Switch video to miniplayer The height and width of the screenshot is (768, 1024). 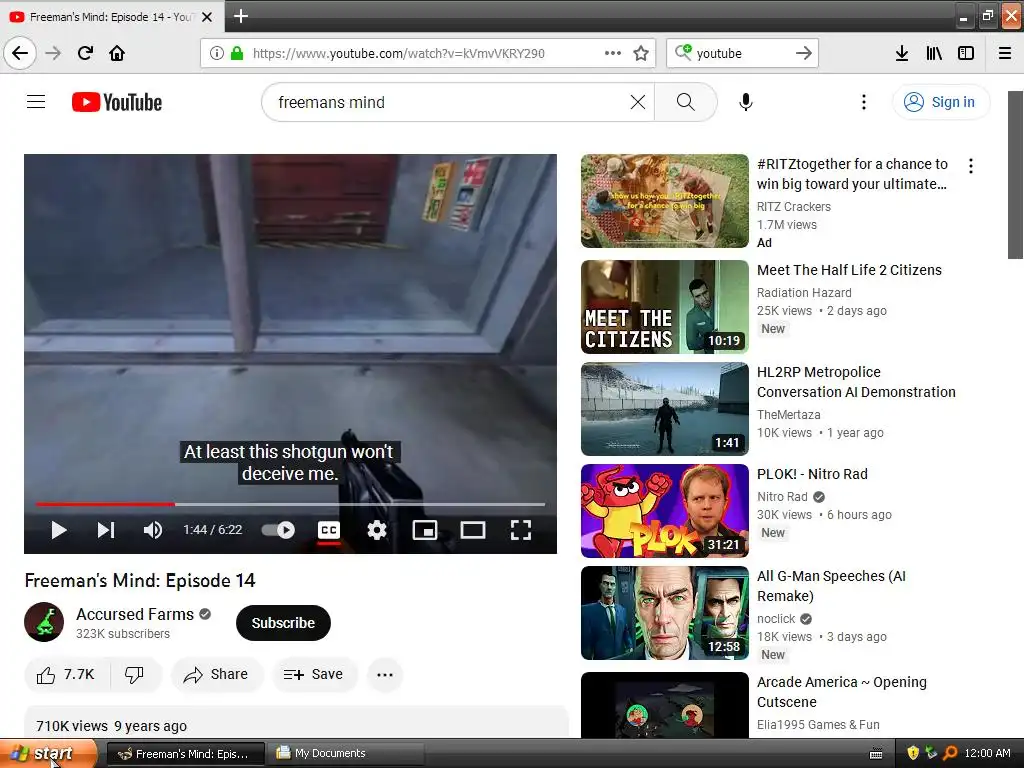coord(425,530)
